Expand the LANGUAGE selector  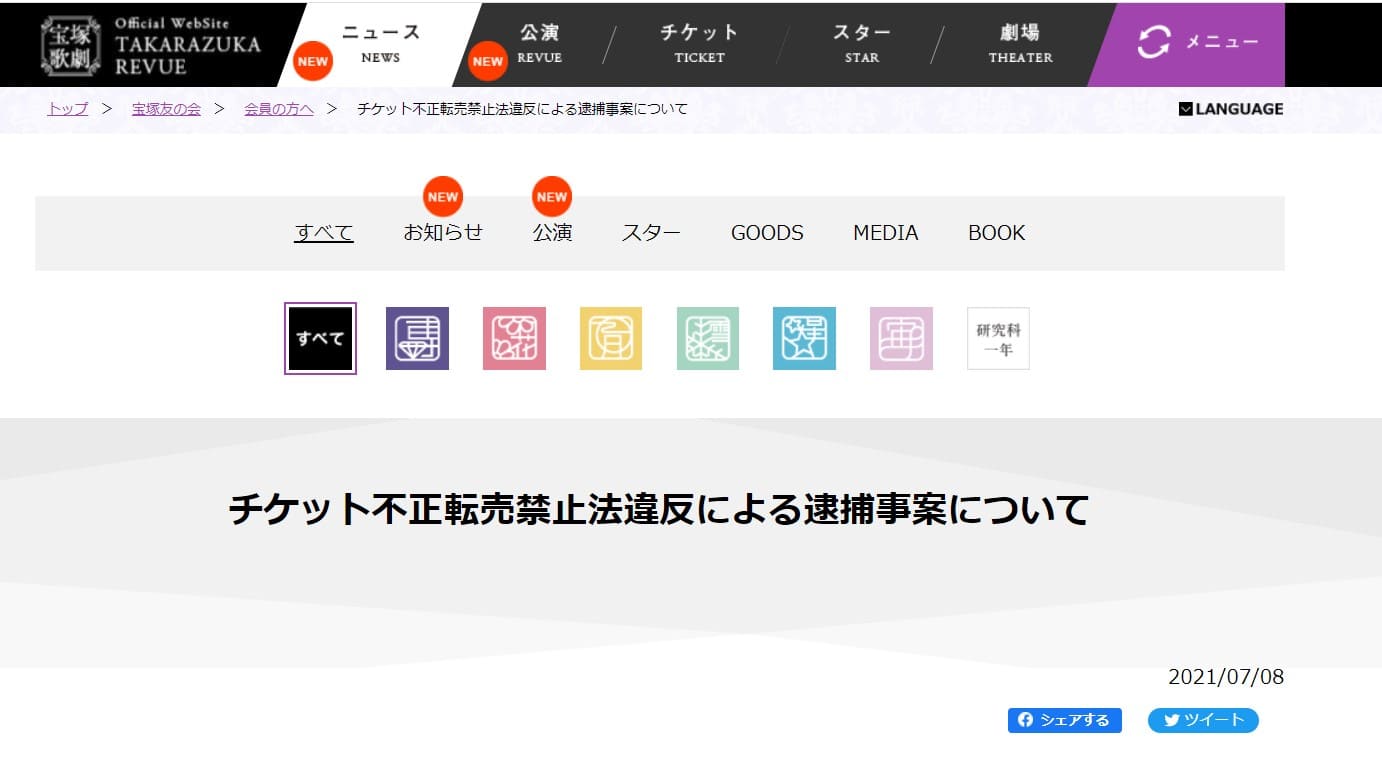coord(1231,109)
